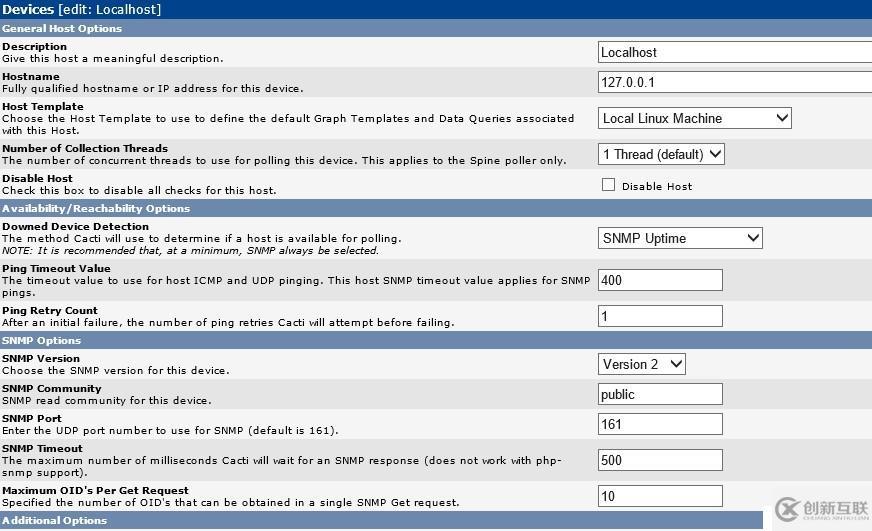The height and width of the screenshot is (531, 872).
Task: Click the Devices [edit: Localhost] title
Action: [81, 9]
